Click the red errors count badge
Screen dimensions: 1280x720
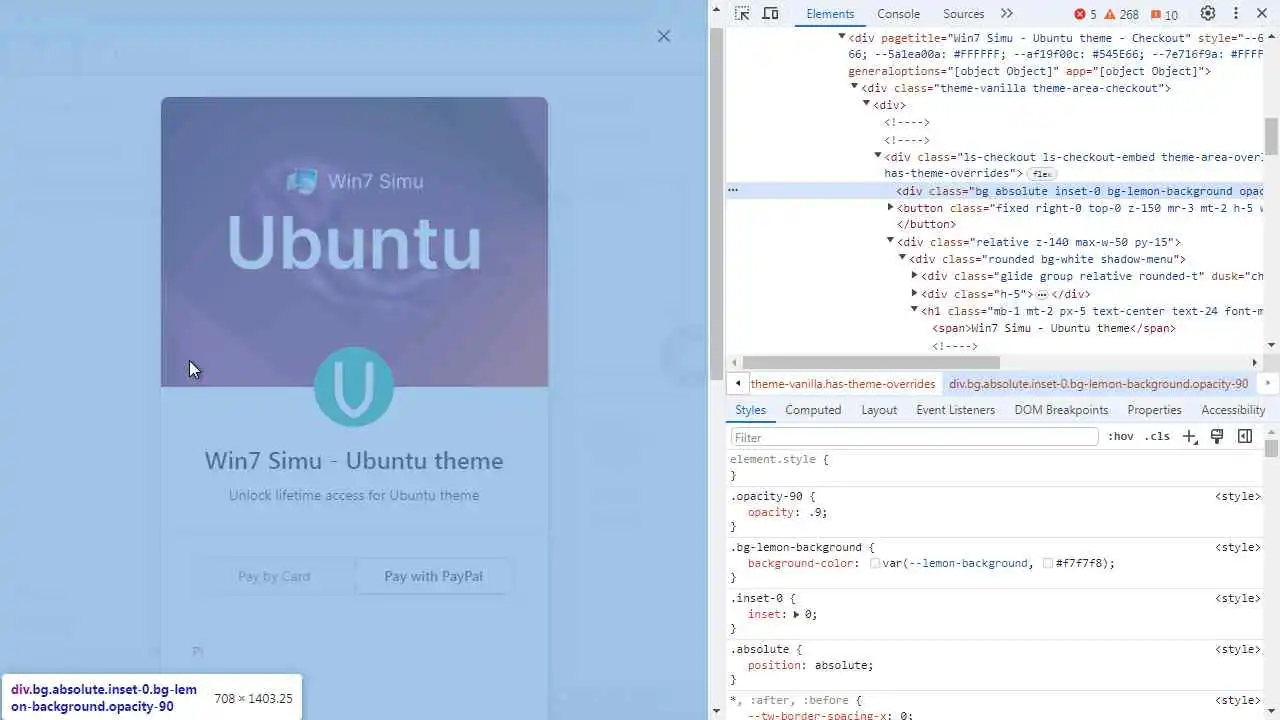[x=1085, y=14]
